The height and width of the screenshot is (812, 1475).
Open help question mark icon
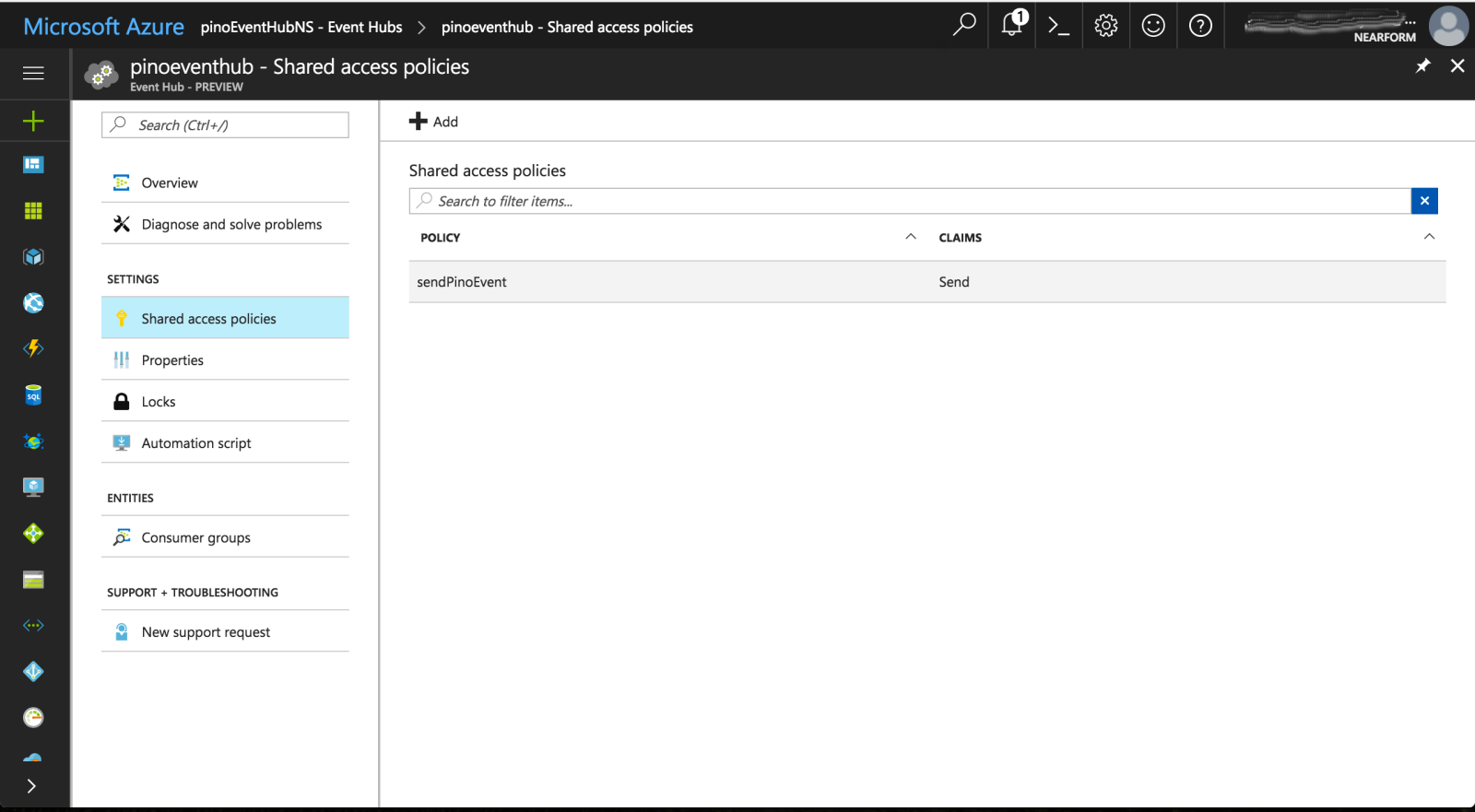[x=1200, y=26]
